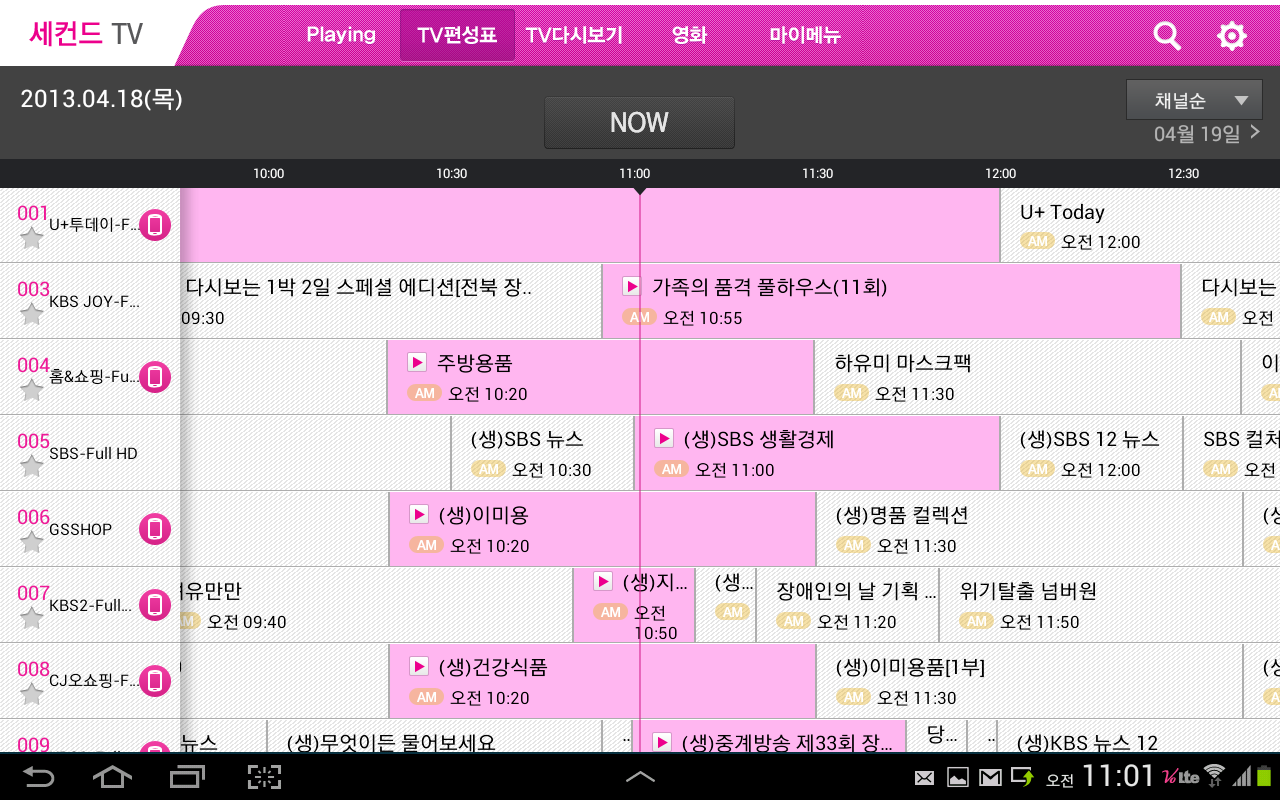Viewport: 1280px width, 800px height.
Task: Select 11:30 marker on timeline
Action: pyautogui.click(x=817, y=173)
